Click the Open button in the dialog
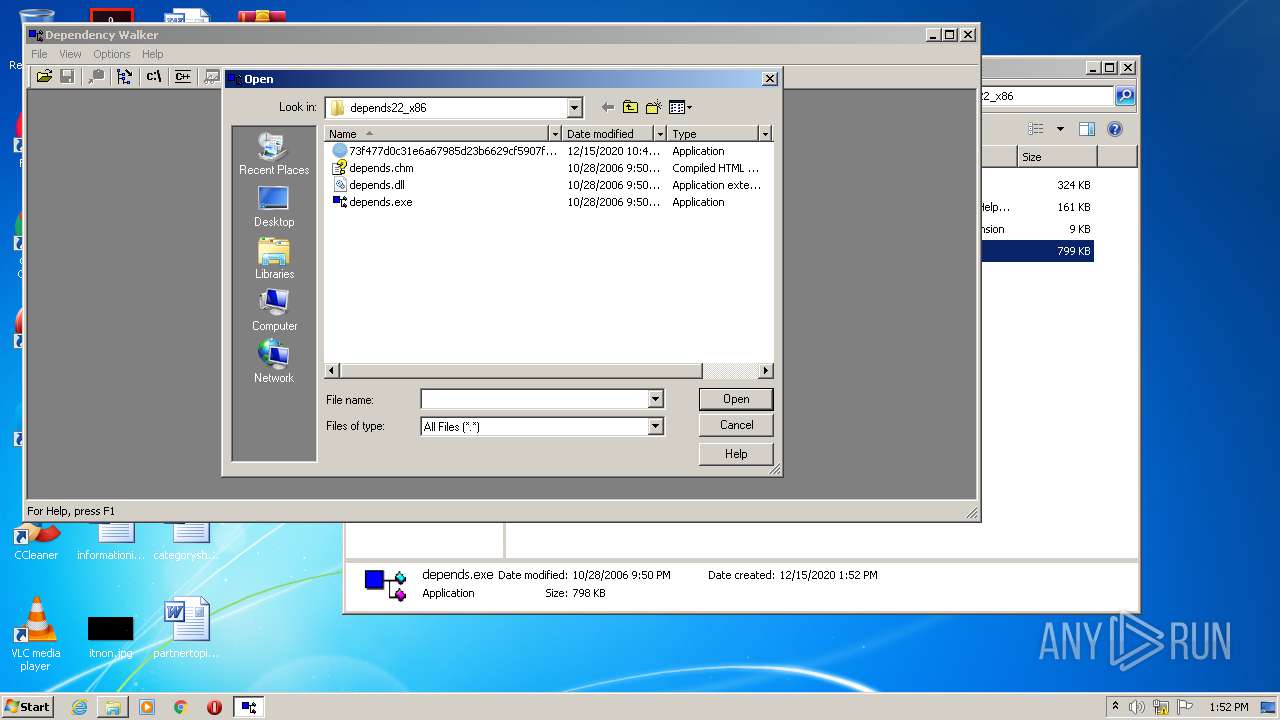1280x720 pixels. (736, 399)
